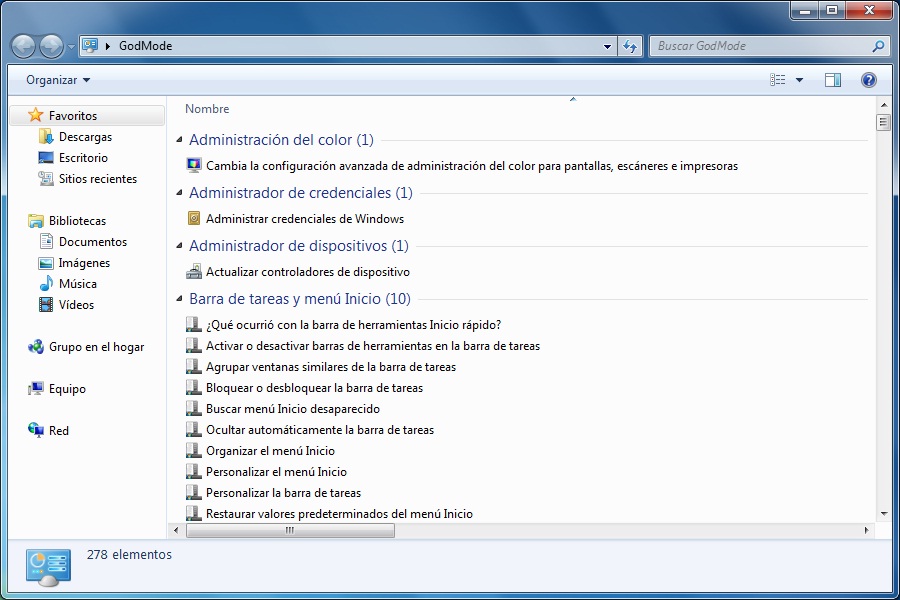The image size is (900, 600).
Task: Collapse the Administrador de dispositivos group
Action: [179, 246]
